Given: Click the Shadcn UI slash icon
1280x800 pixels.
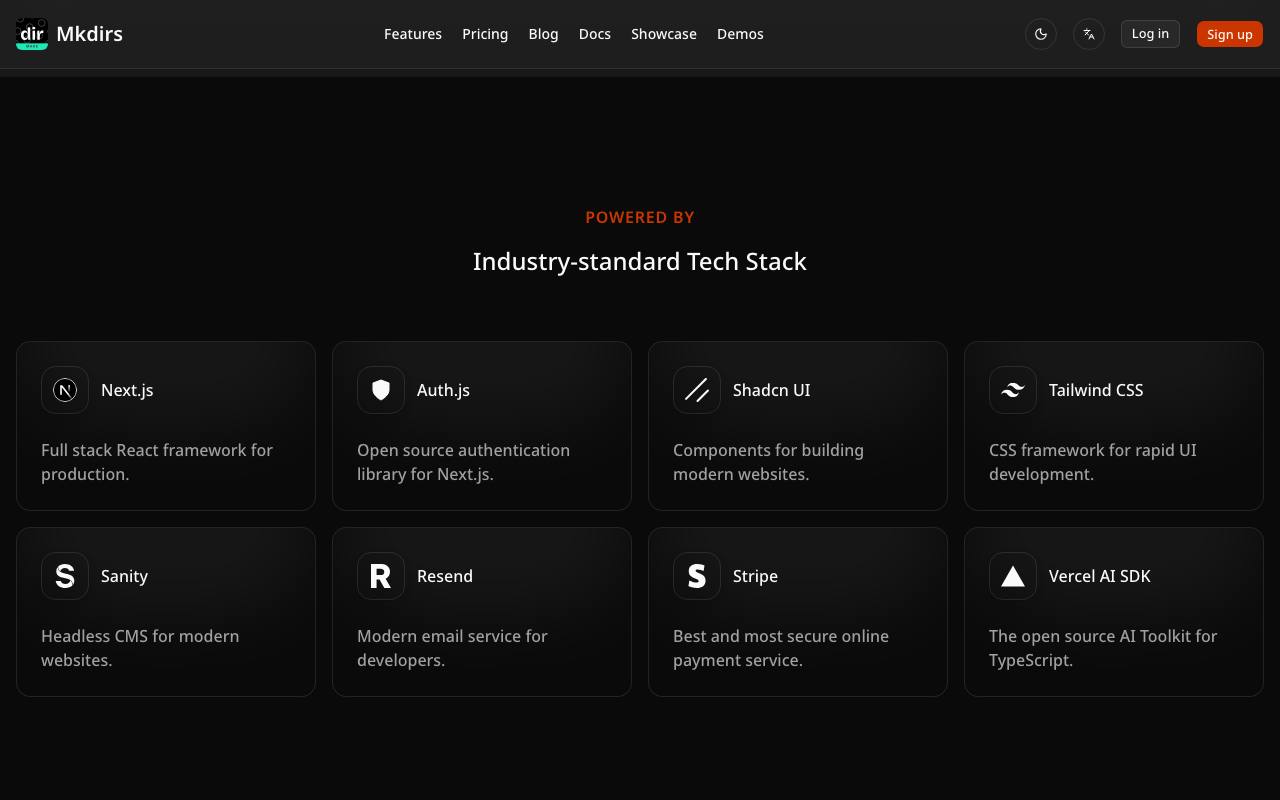Looking at the screenshot, I should tap(697, 390).
